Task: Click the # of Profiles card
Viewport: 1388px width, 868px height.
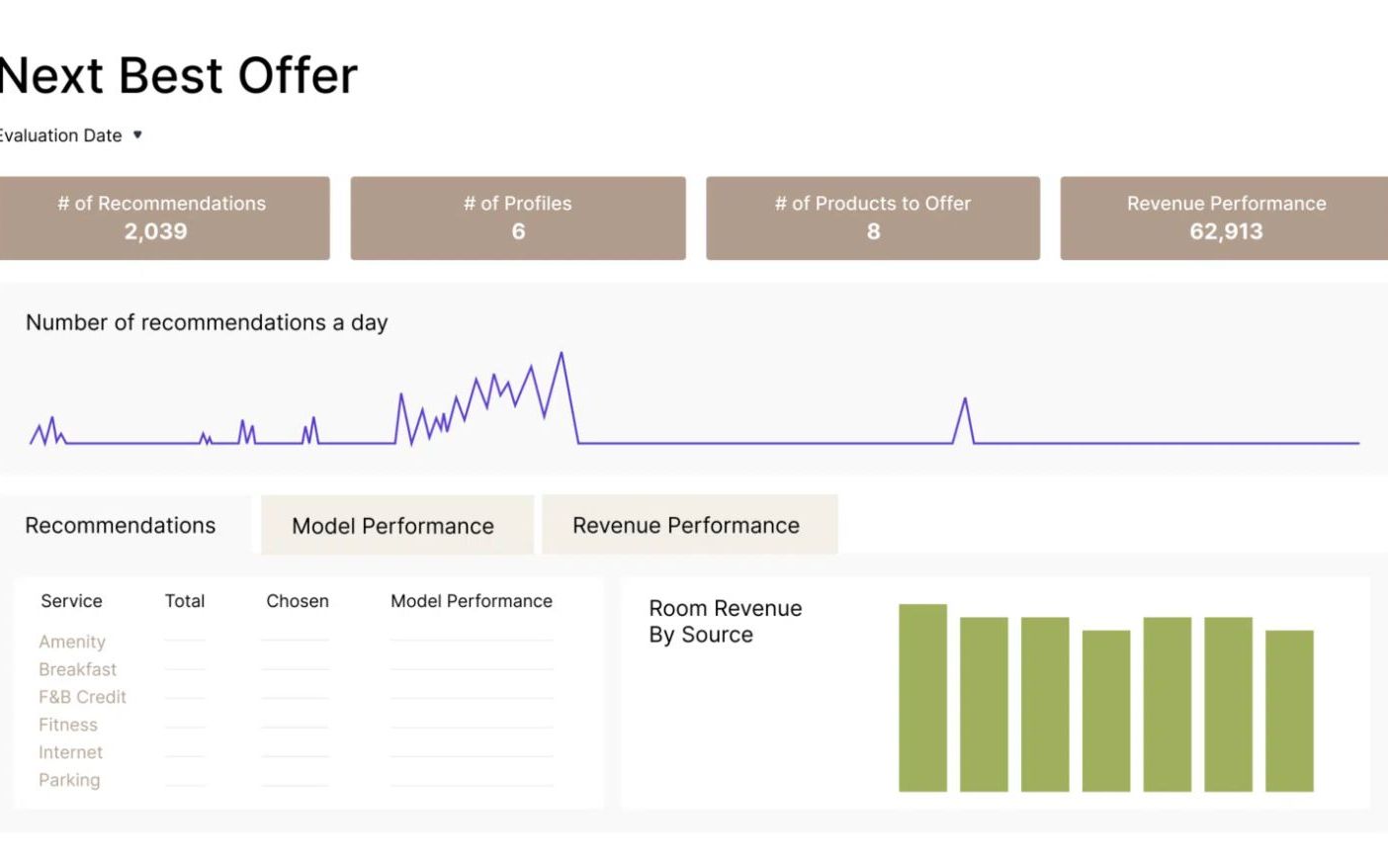Action: coord(518,217)
